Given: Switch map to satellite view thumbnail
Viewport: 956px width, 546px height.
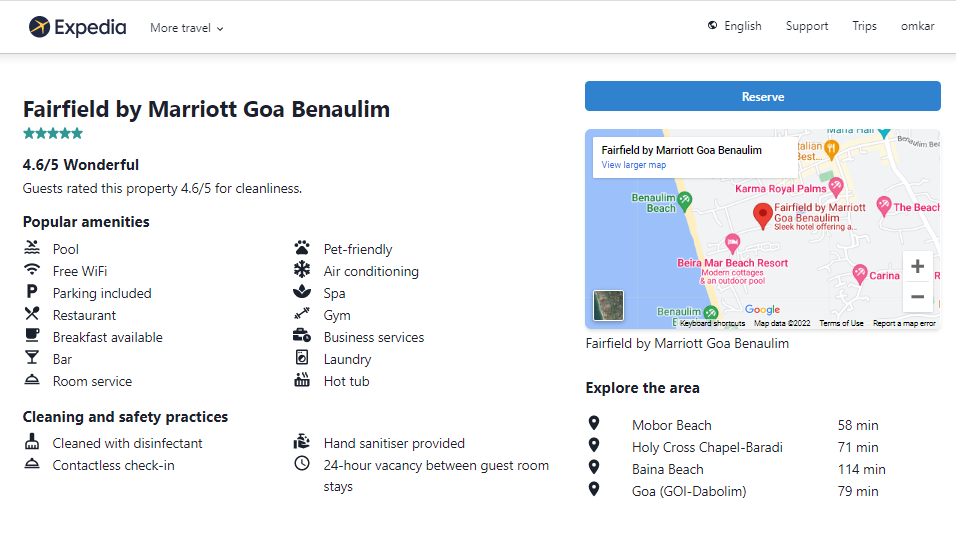Looking at the screenshot, I should pyautogui.click(x=608, y=305).
